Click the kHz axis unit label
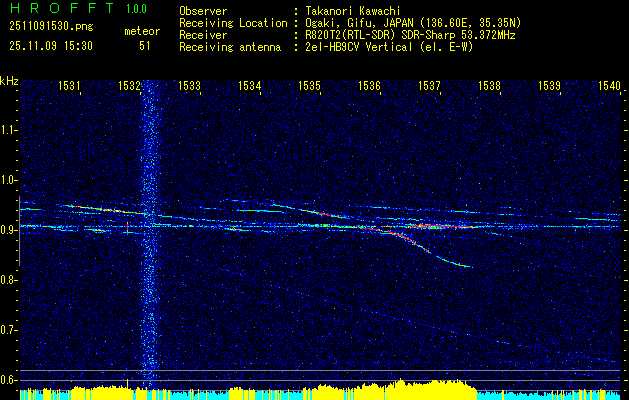Viewport: 629px width, 400px height. 9,81
